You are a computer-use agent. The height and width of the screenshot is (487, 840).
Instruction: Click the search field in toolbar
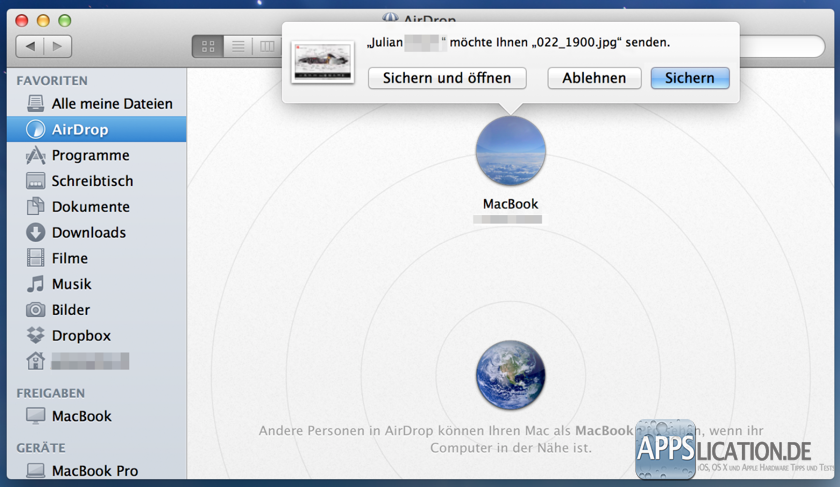tap(782, 47)
